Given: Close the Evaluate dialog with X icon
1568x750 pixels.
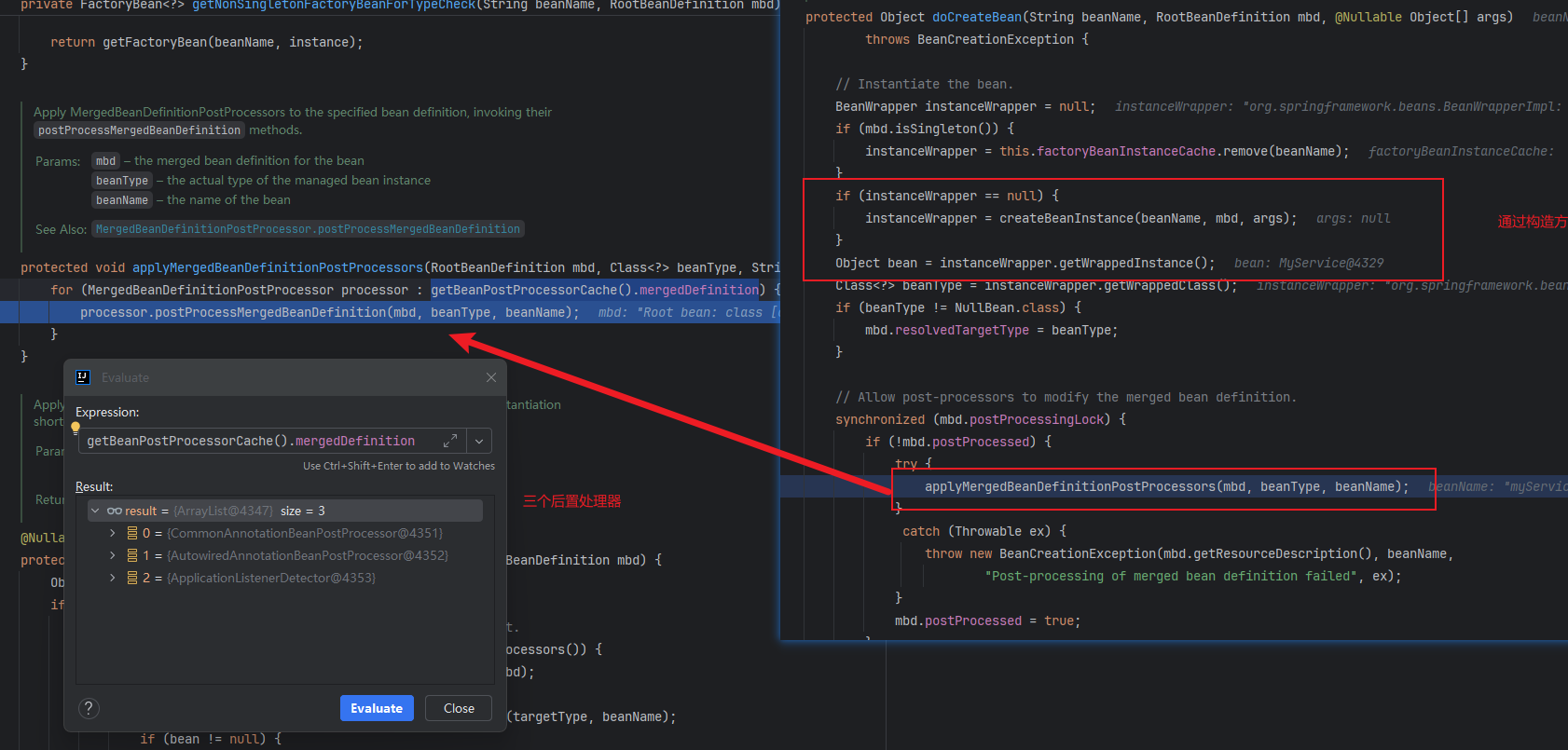Looking at the screenshot, I should pyautogui.click(x=491, y=377).
